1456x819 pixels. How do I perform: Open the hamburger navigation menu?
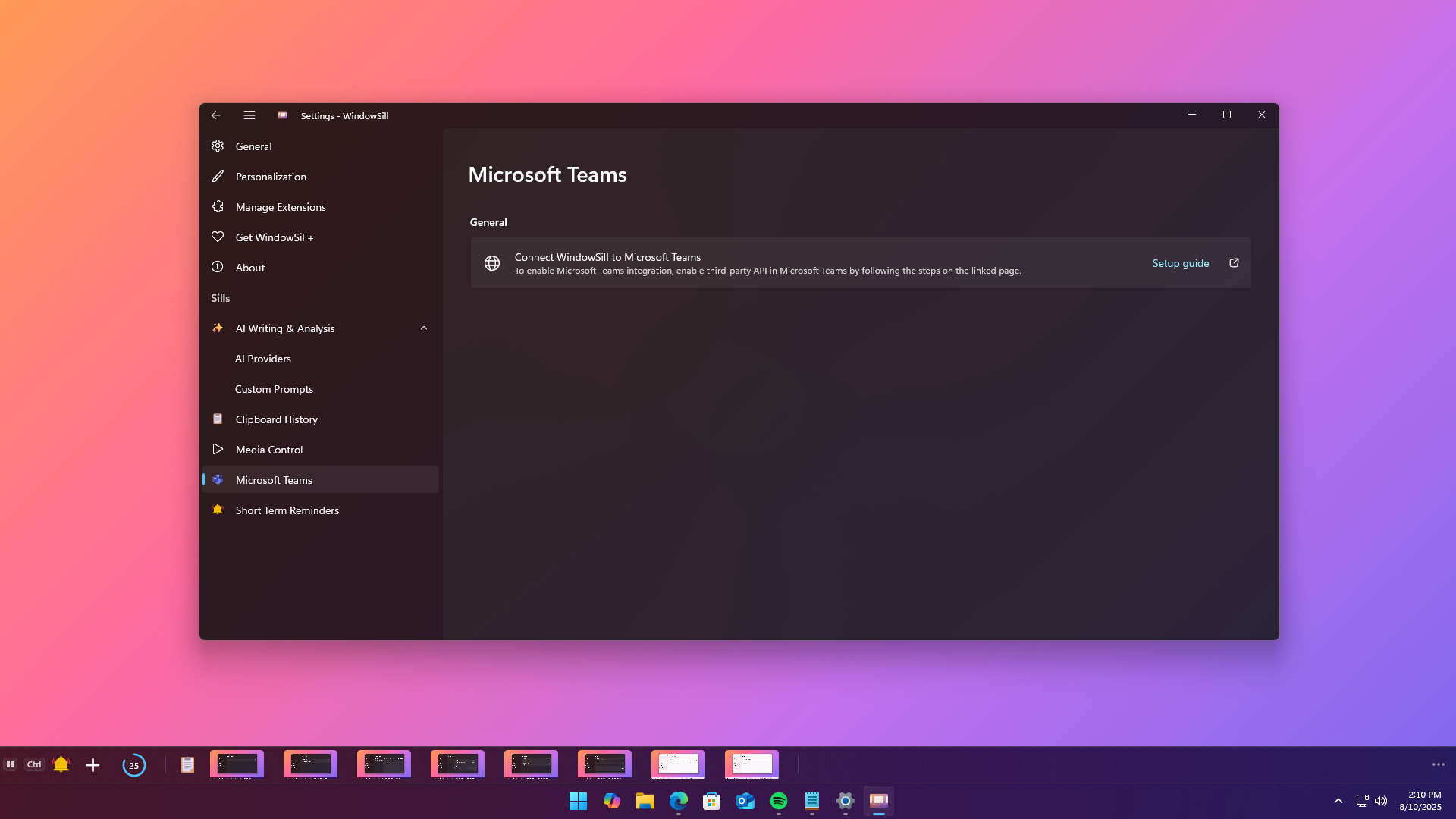pos(249,115)
